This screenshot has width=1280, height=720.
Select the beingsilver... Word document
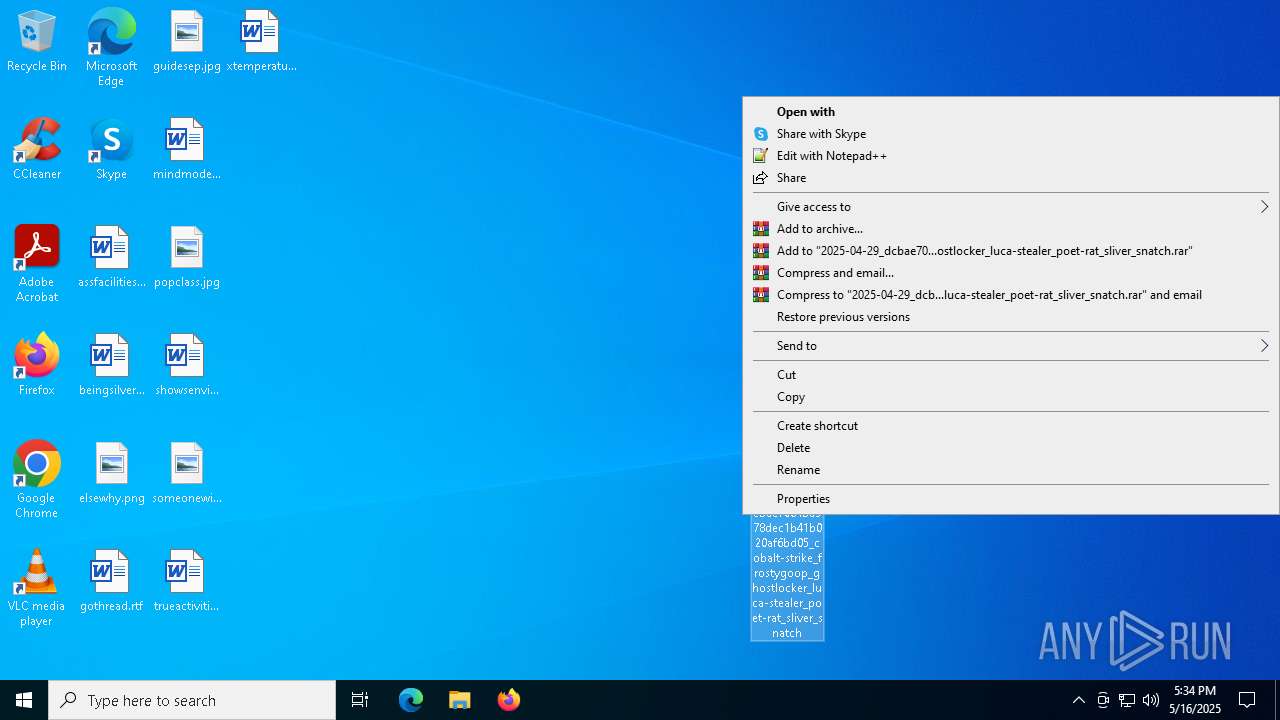(111, 366)
